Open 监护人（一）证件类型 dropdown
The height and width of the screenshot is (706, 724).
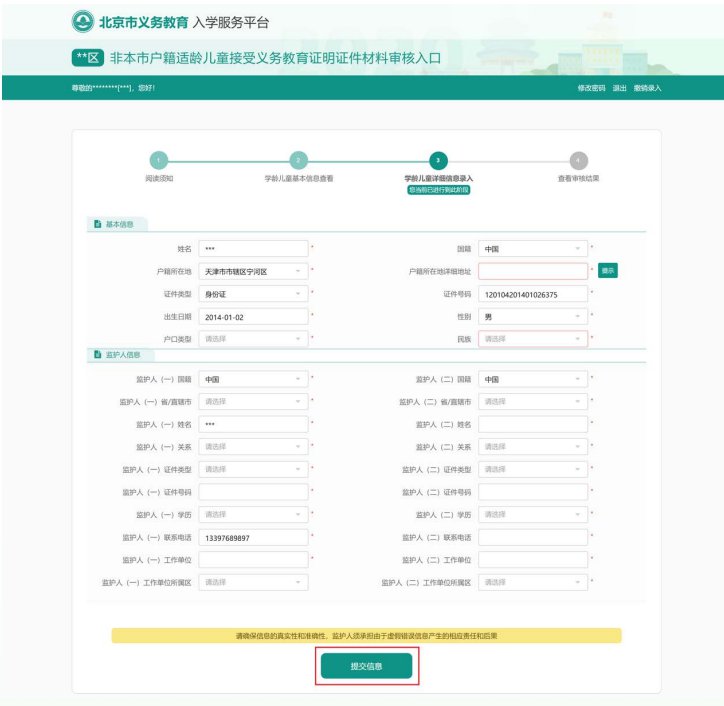pos(253,469)
